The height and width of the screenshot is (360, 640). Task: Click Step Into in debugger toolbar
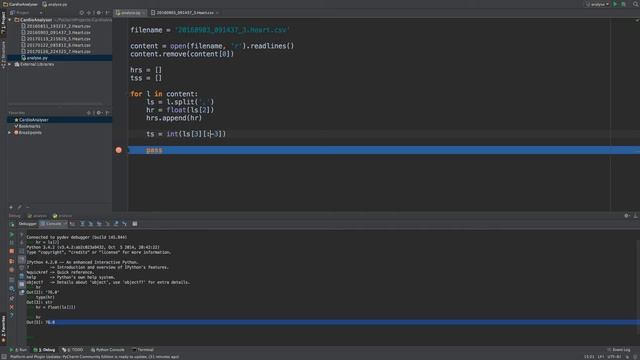click(91, 224)
